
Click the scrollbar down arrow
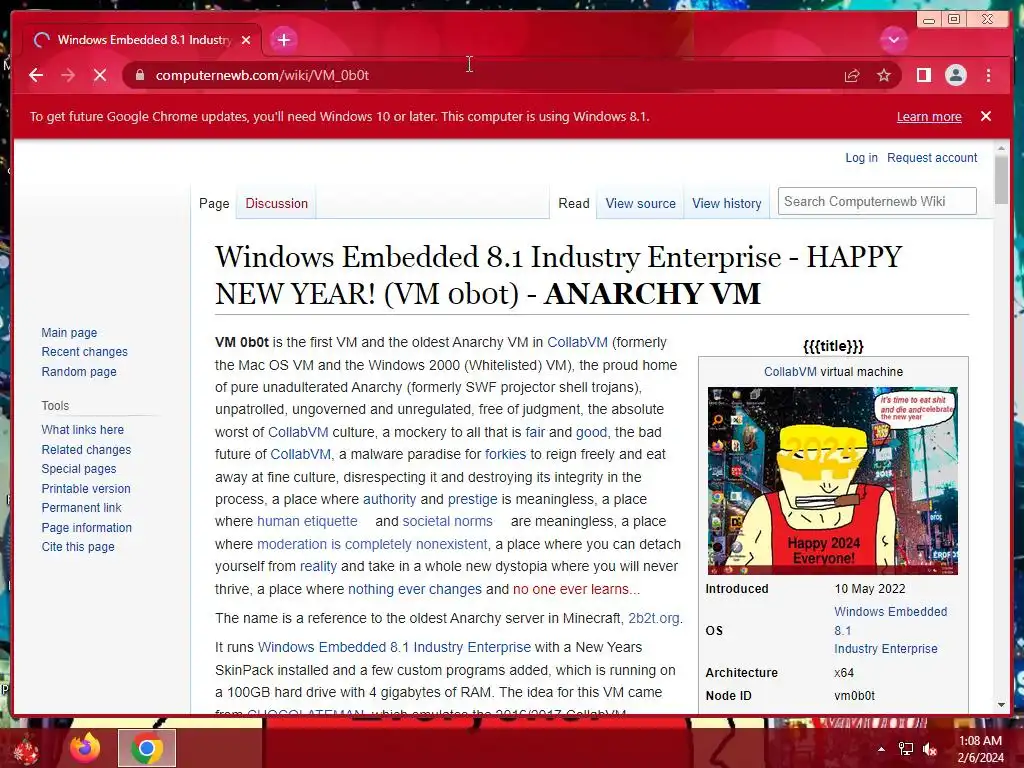click(x=1001, y=705)
